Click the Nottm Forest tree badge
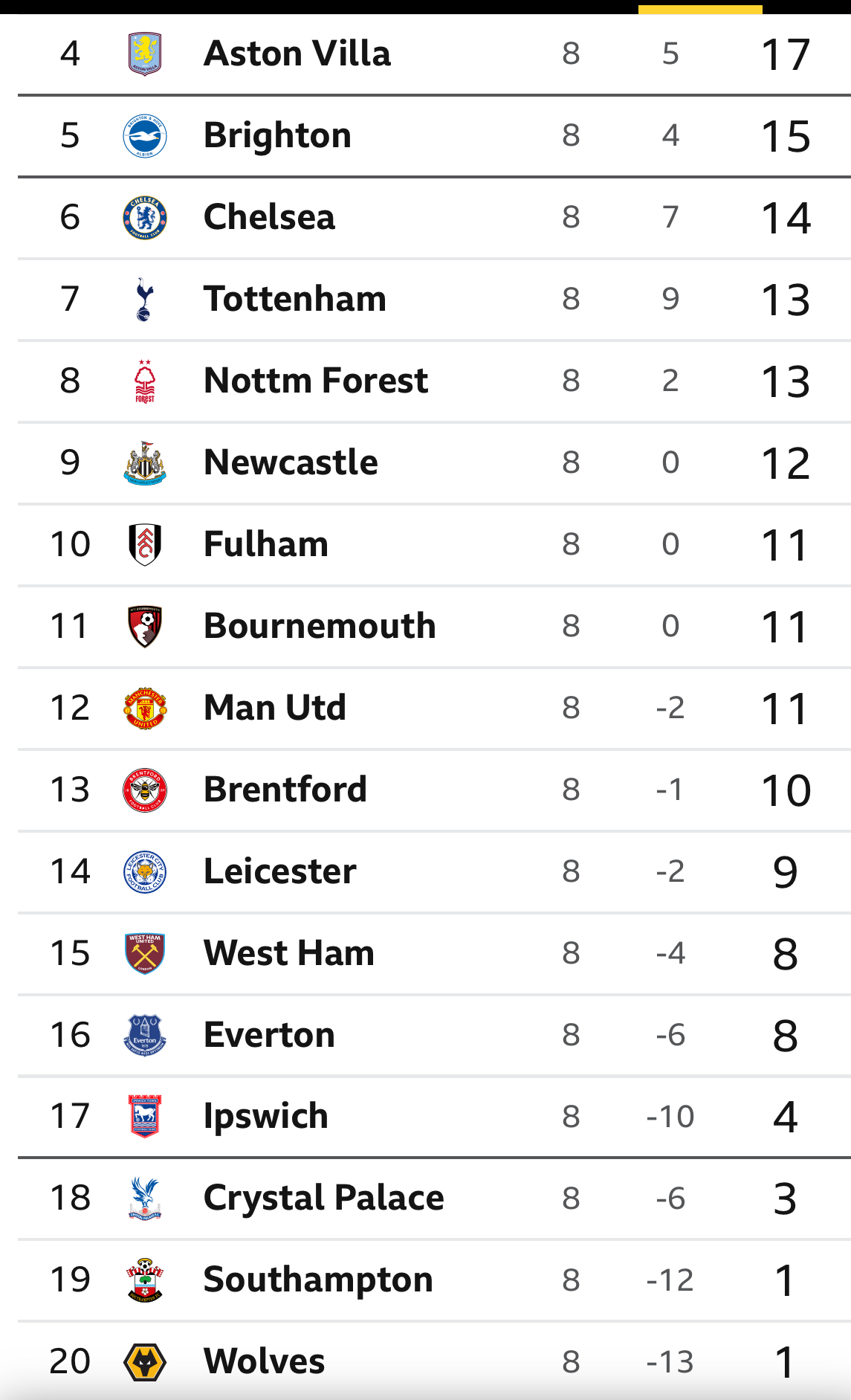851x1400 pixels. coord(145,381)
